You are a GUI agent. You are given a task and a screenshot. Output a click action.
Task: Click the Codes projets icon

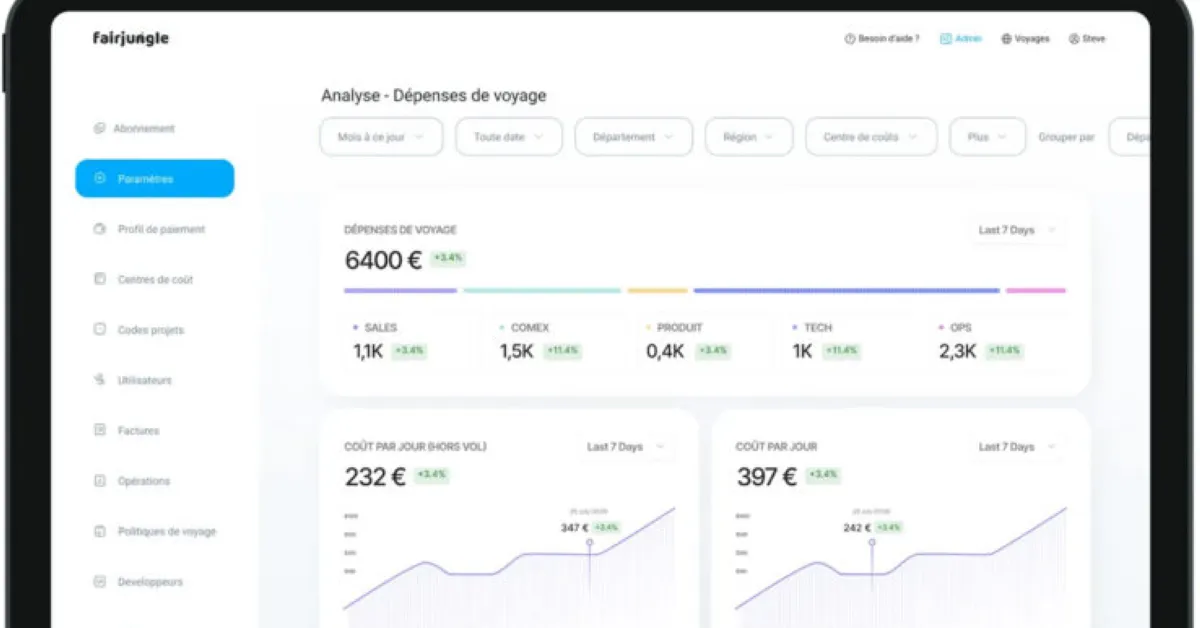(x=99, y=329)
